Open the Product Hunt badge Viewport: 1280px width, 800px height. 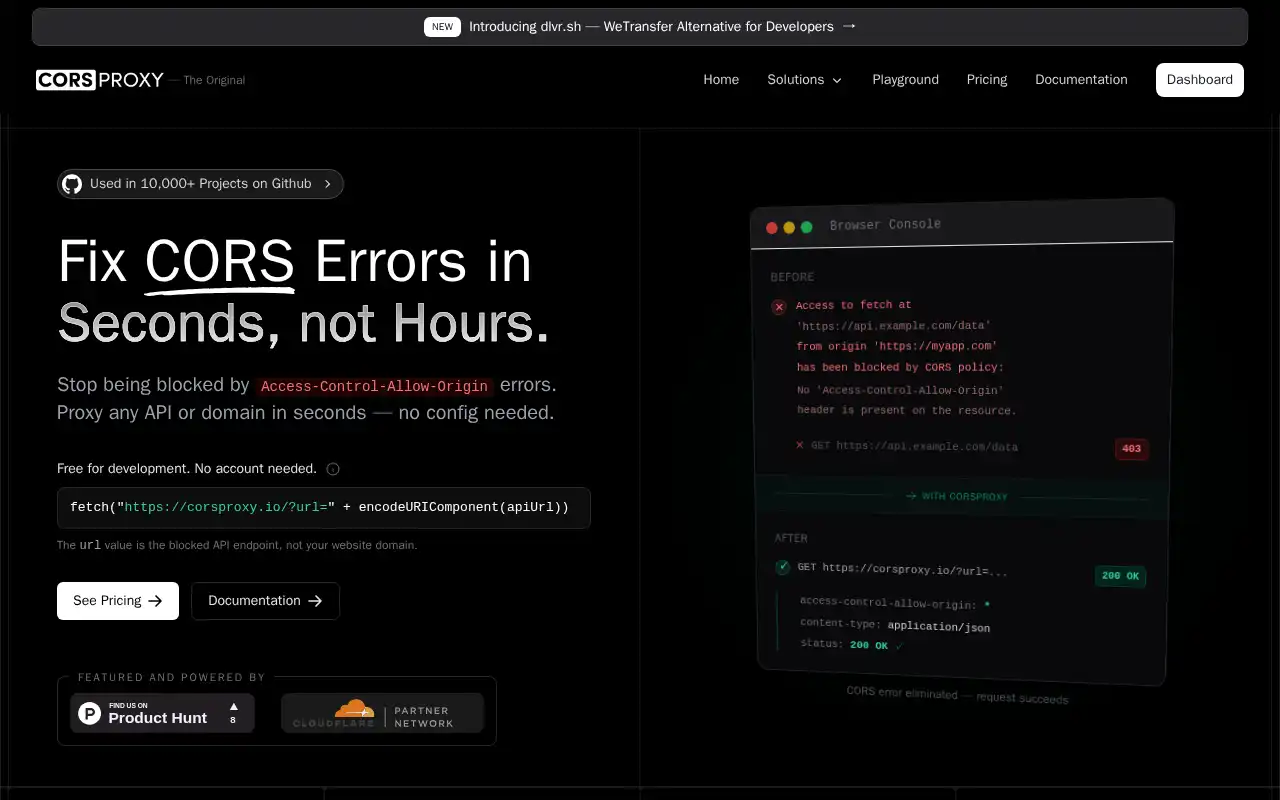[162, 713]
